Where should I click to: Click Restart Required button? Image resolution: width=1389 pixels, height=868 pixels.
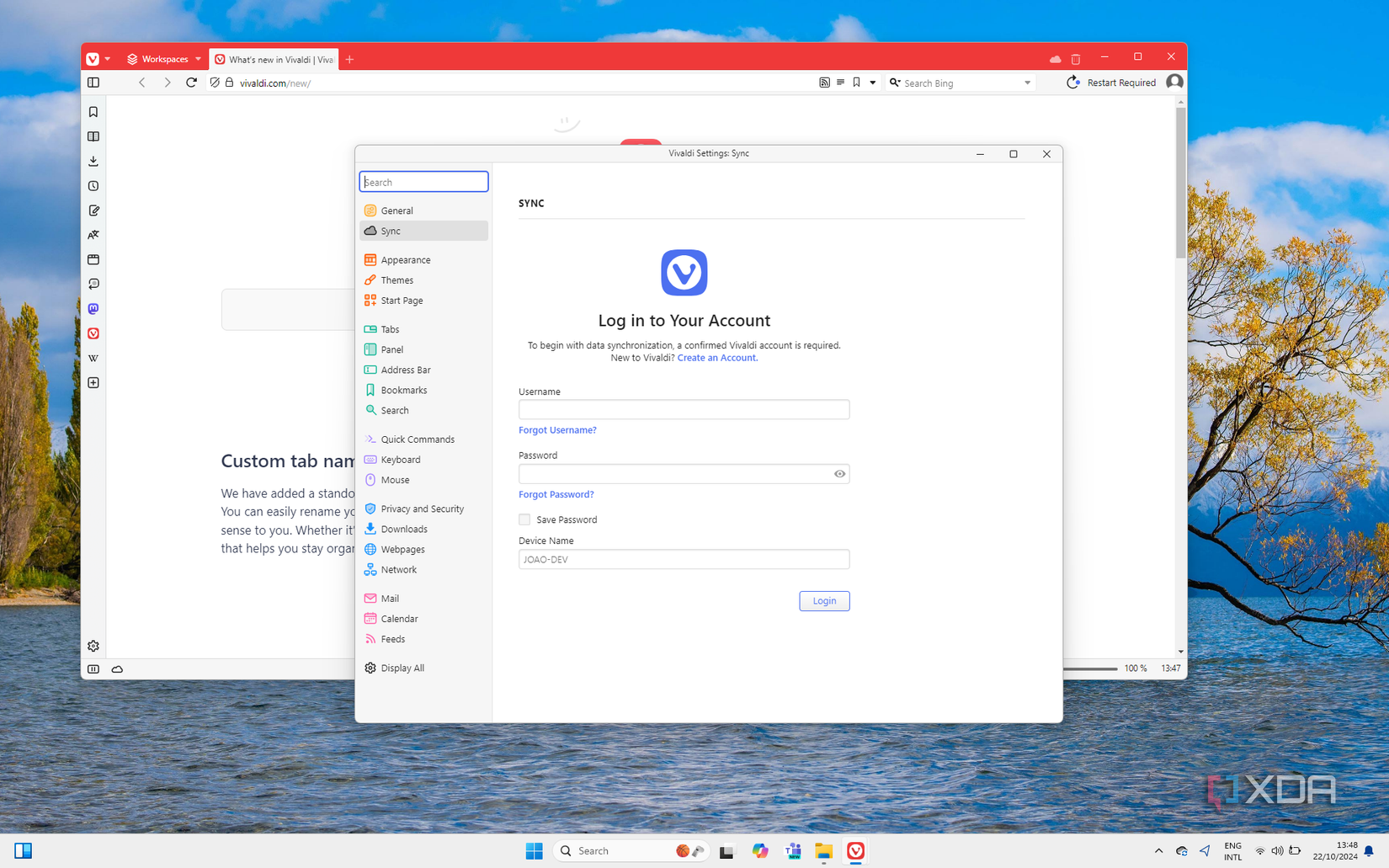[1111, 83]
